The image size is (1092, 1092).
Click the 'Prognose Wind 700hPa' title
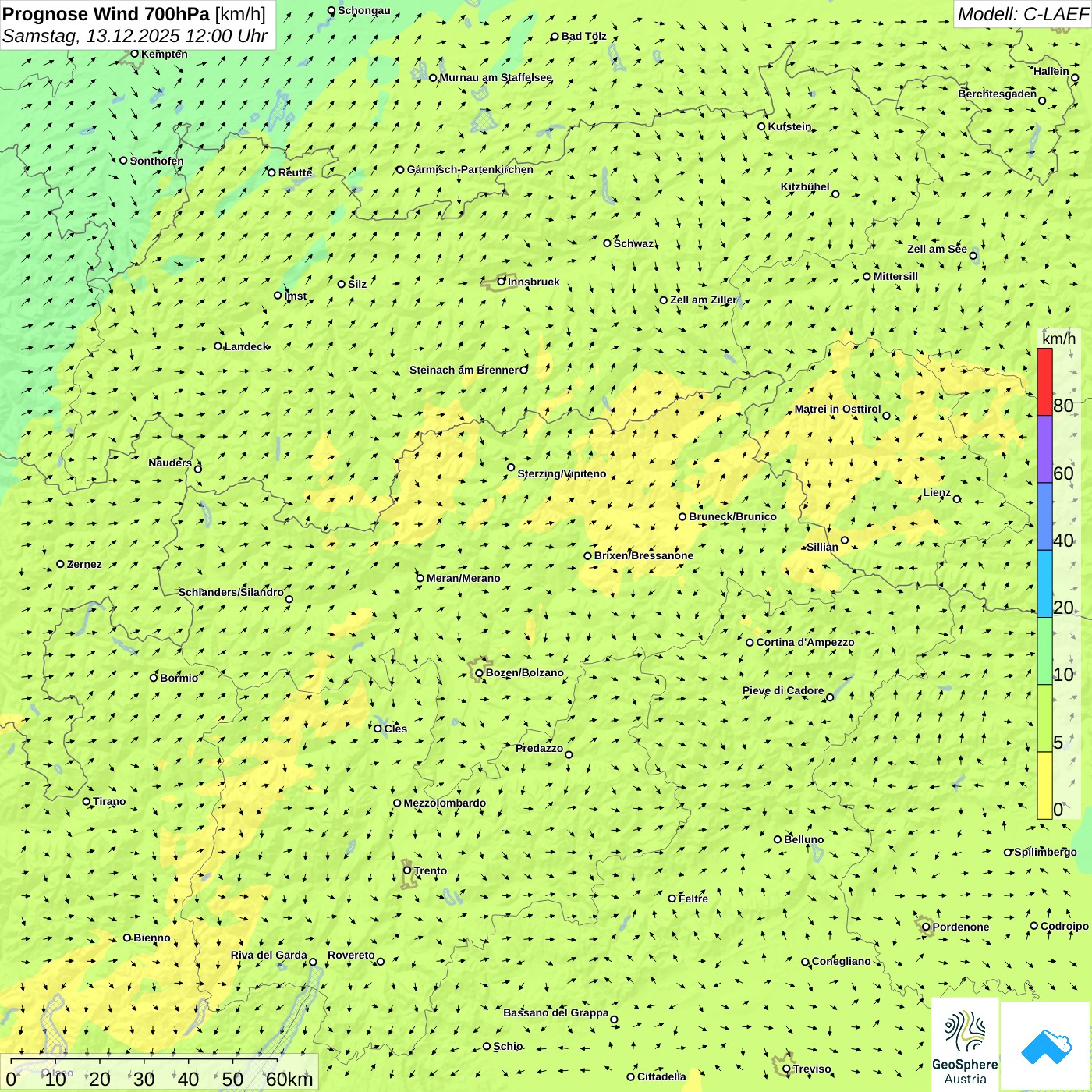click(x=107, y=13)
